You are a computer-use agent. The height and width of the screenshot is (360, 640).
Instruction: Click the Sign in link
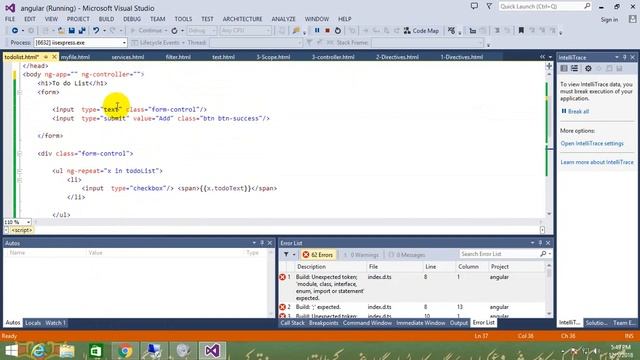pyautogui.click(x=609, y=20)
